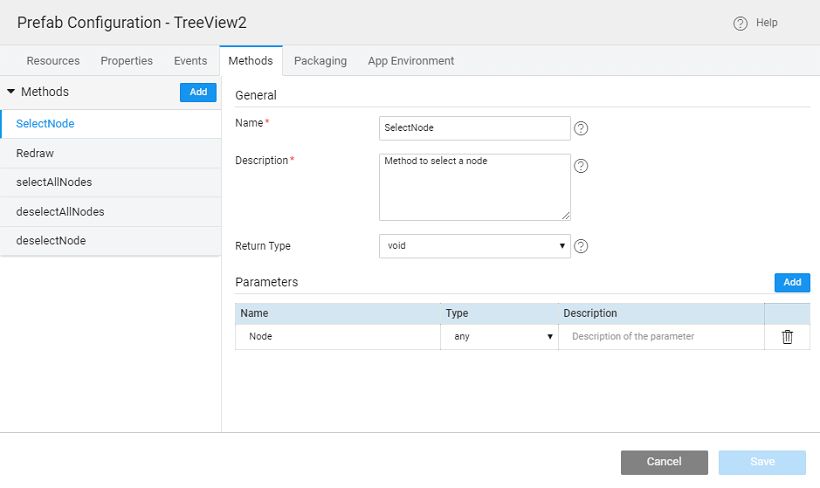
Task: Add a new method
Action: pos(198,92)
